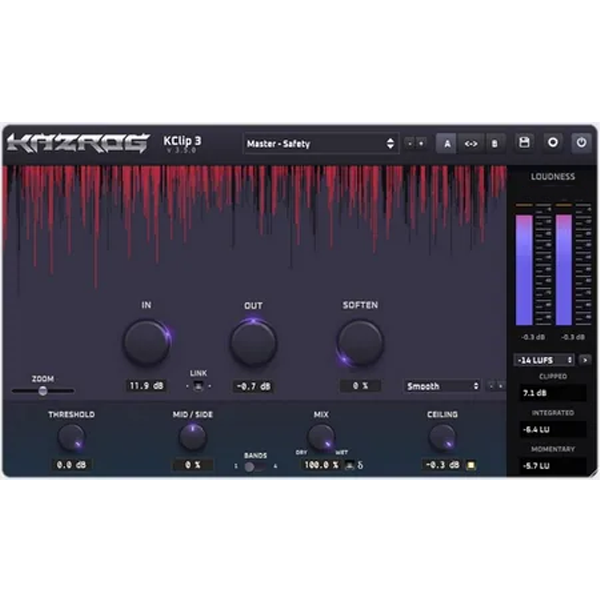Screen dimensions: 600x600
Task: Click the save preset floppy disk icon
Action: pos(524,143)
